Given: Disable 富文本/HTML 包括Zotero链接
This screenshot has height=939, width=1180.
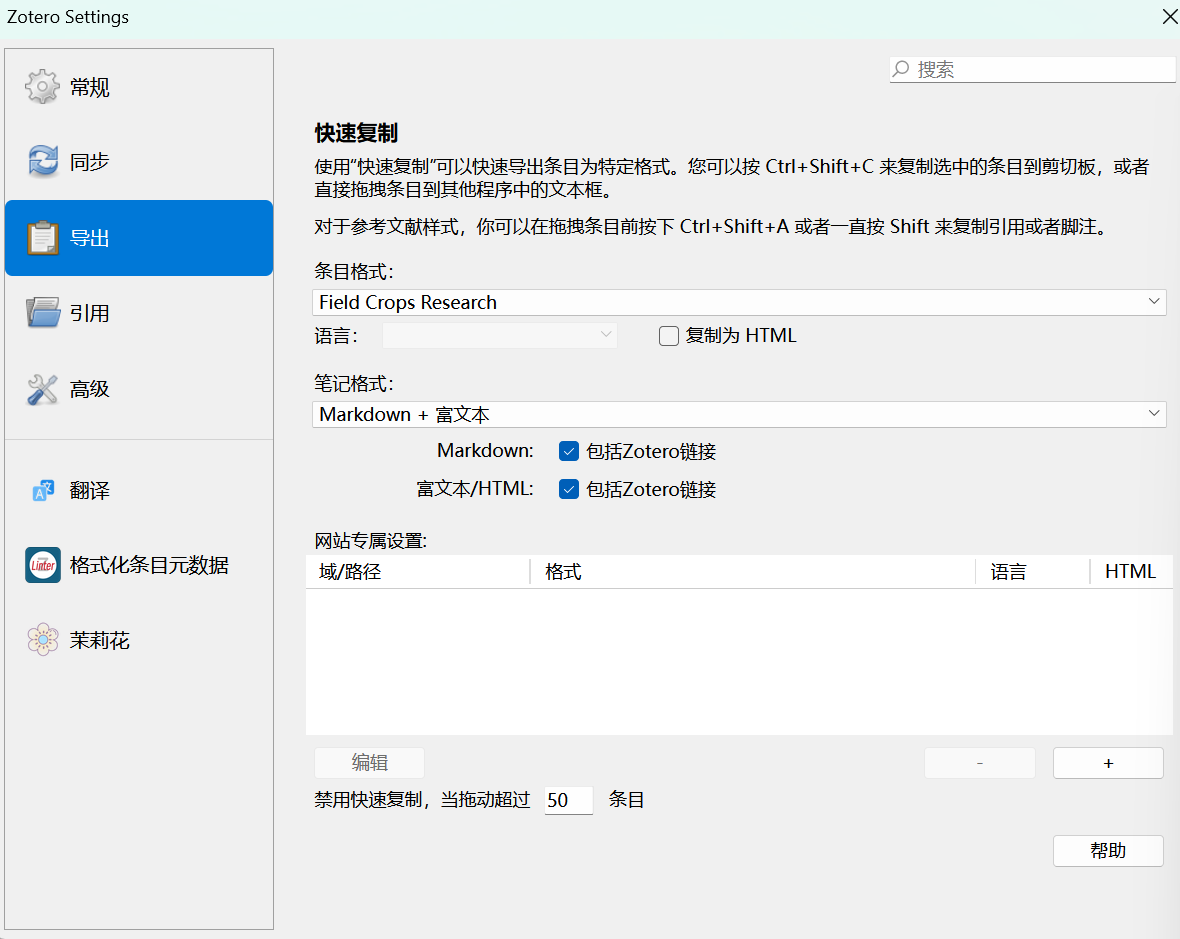Looking at the screenshot, I should (568, 489).
